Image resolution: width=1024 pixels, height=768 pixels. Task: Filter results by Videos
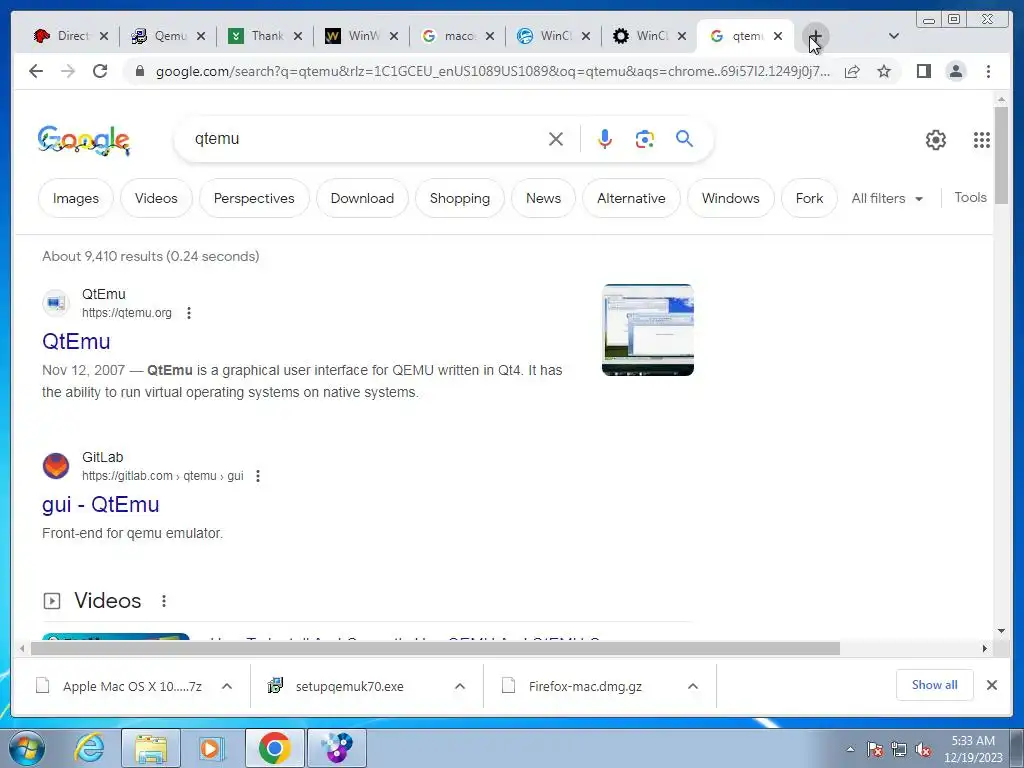156,198
